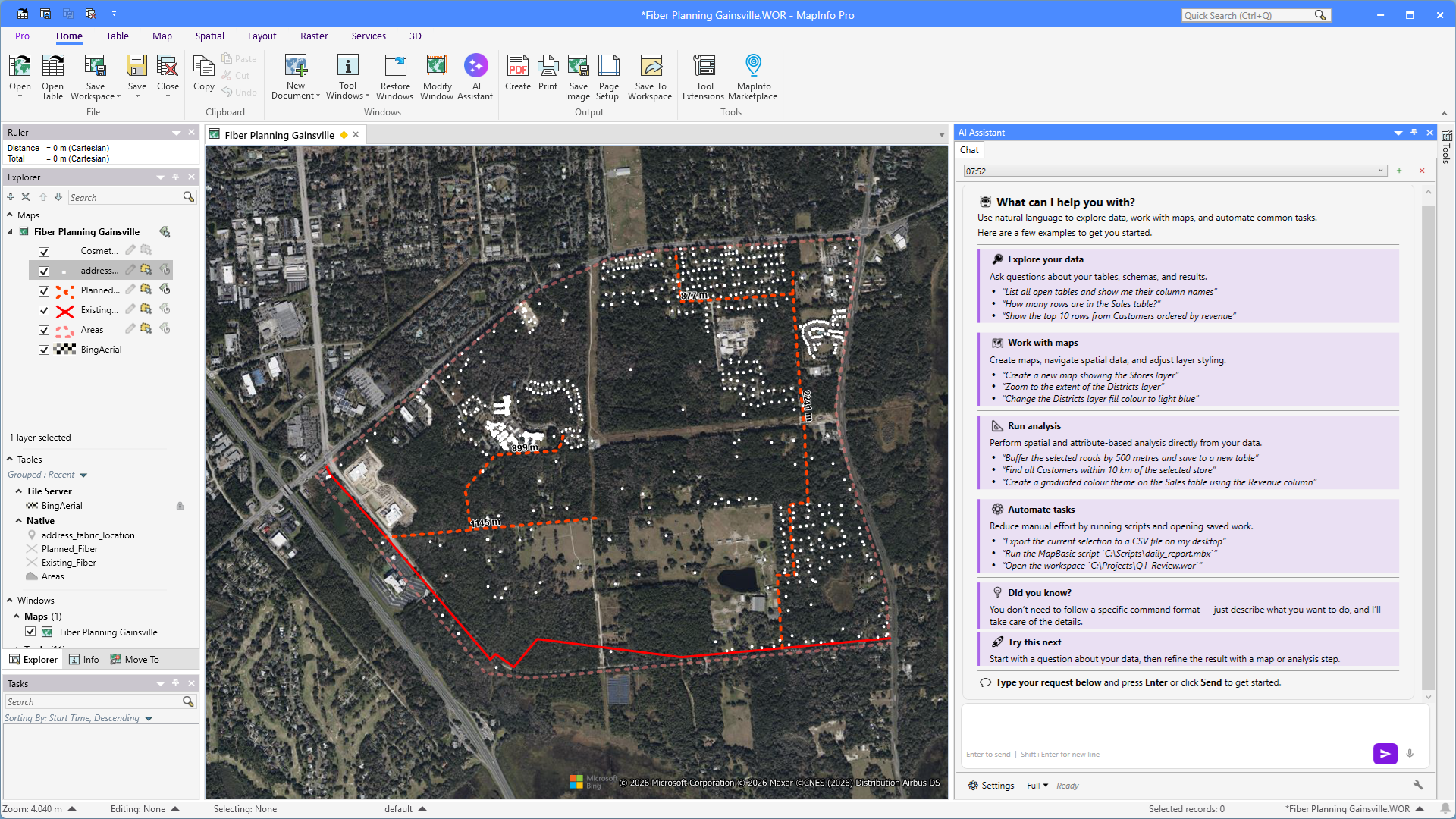Open the Services ribbon tab
The height and width of the screenshot is (819, 1456).
(369, 36)
